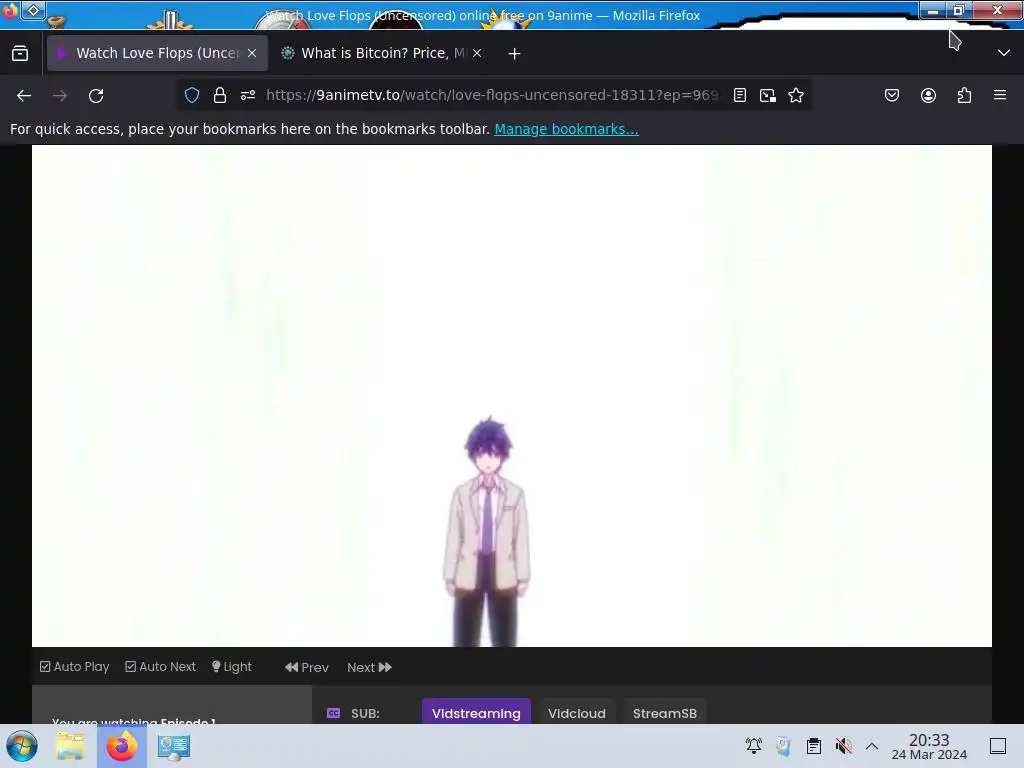1024x768 pixels.
Task: Toggle the Light switch
Action: [x=232, y=667]
